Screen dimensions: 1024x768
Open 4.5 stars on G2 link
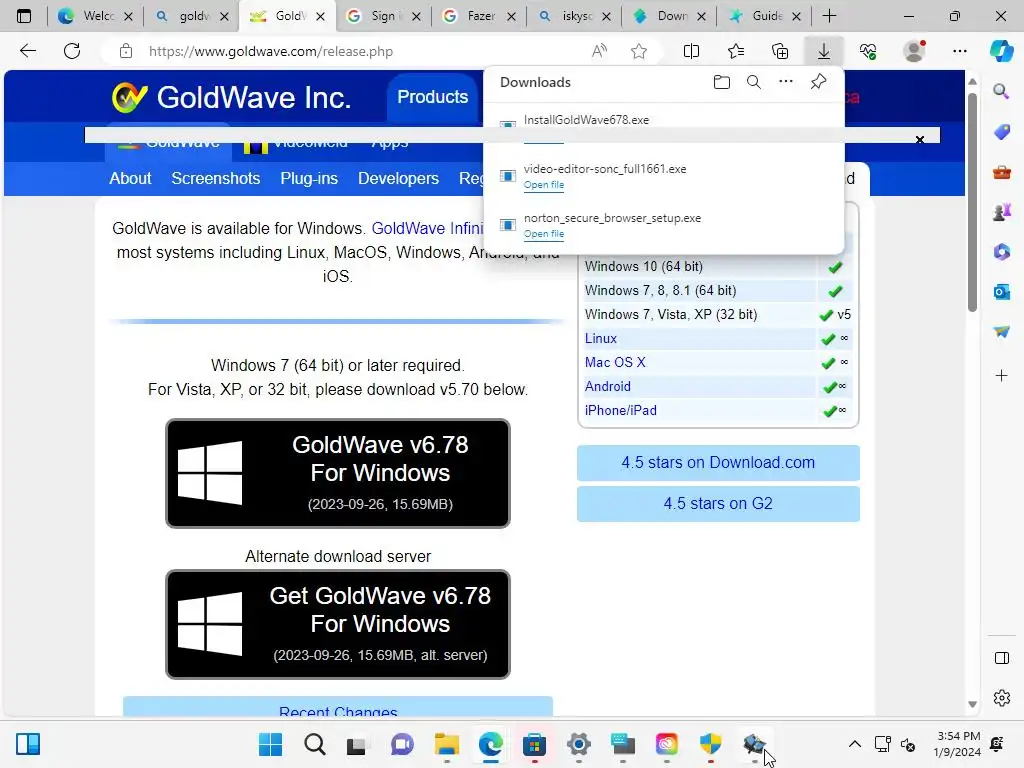click(x=718, y=504)
